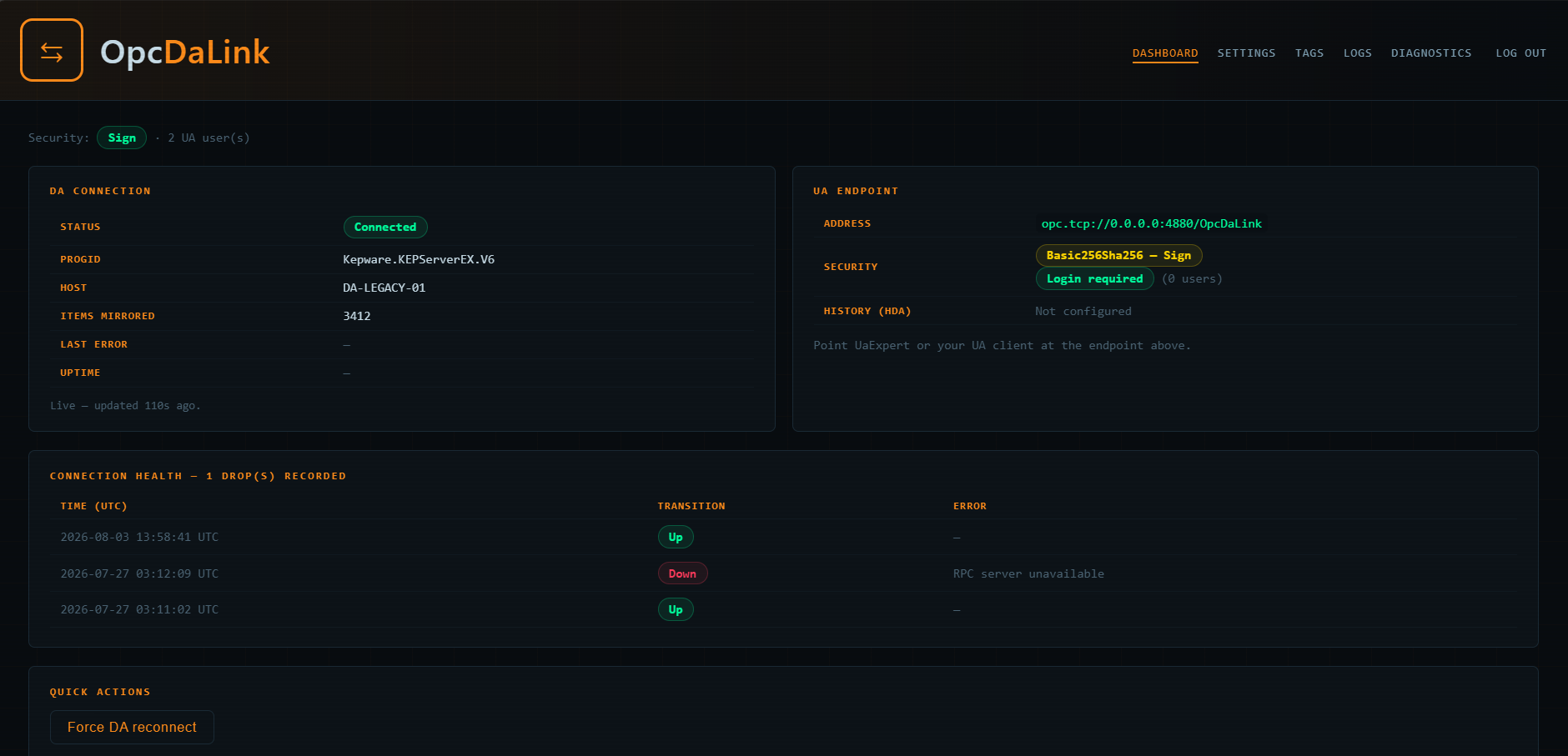The width and height of the screenshot is (1568, 756).
Task: Click the Up badge in the 13:58:41 row
Action: tap(676, 537)
